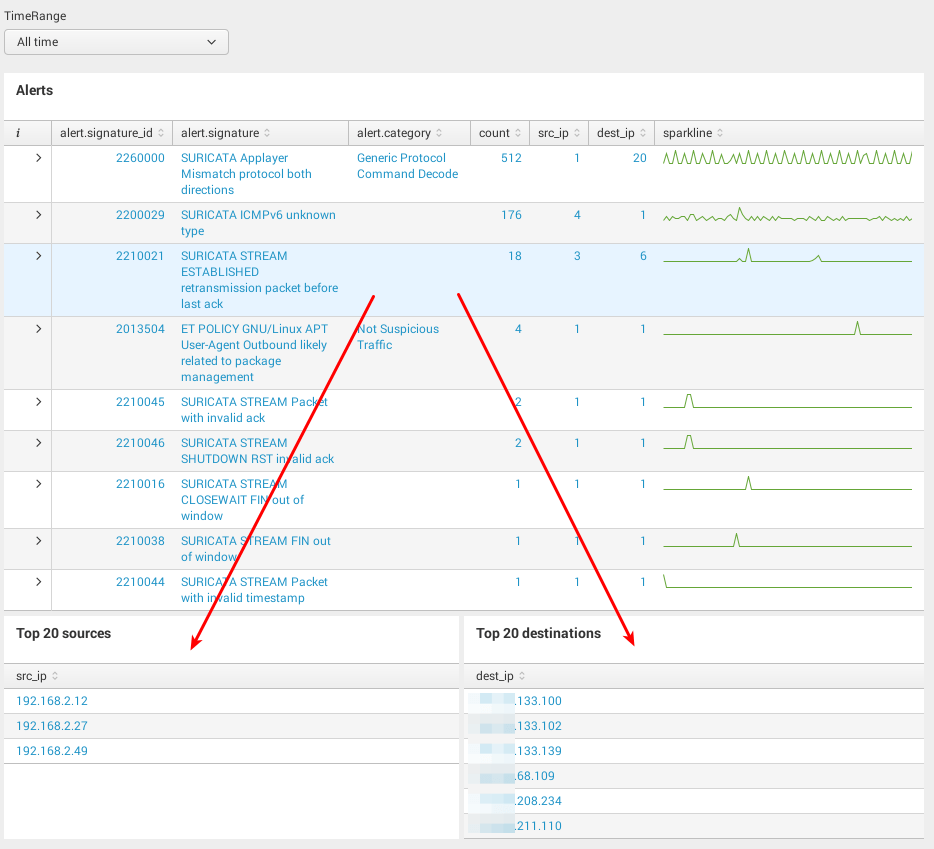The width and height of the screenshot is (934, 849).
Task: Sort alerts by src_ip column header
Action: pyautogui.click(x=557, y=133)
